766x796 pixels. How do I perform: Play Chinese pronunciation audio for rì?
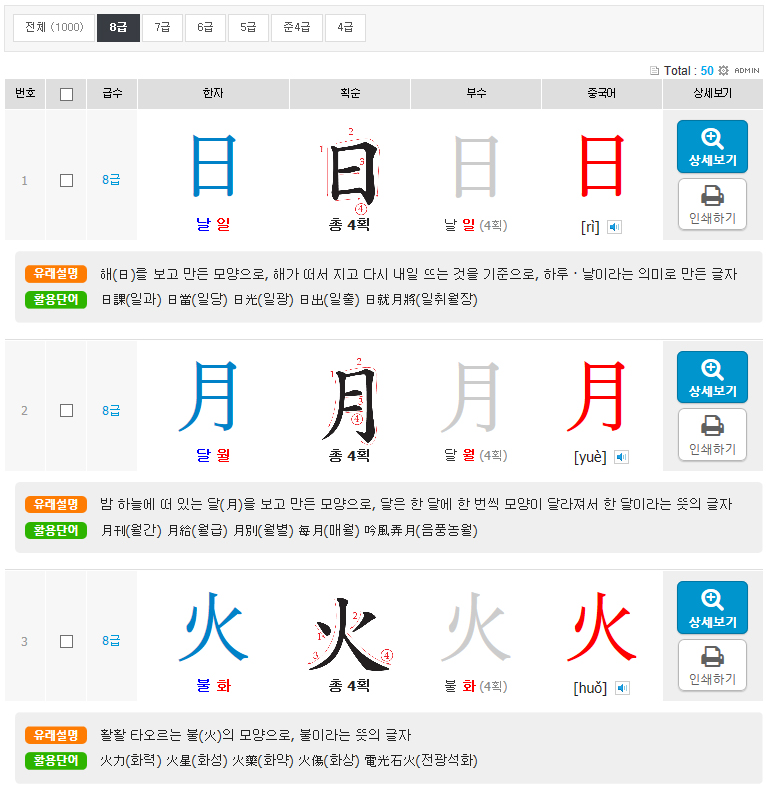pos(615,227)
